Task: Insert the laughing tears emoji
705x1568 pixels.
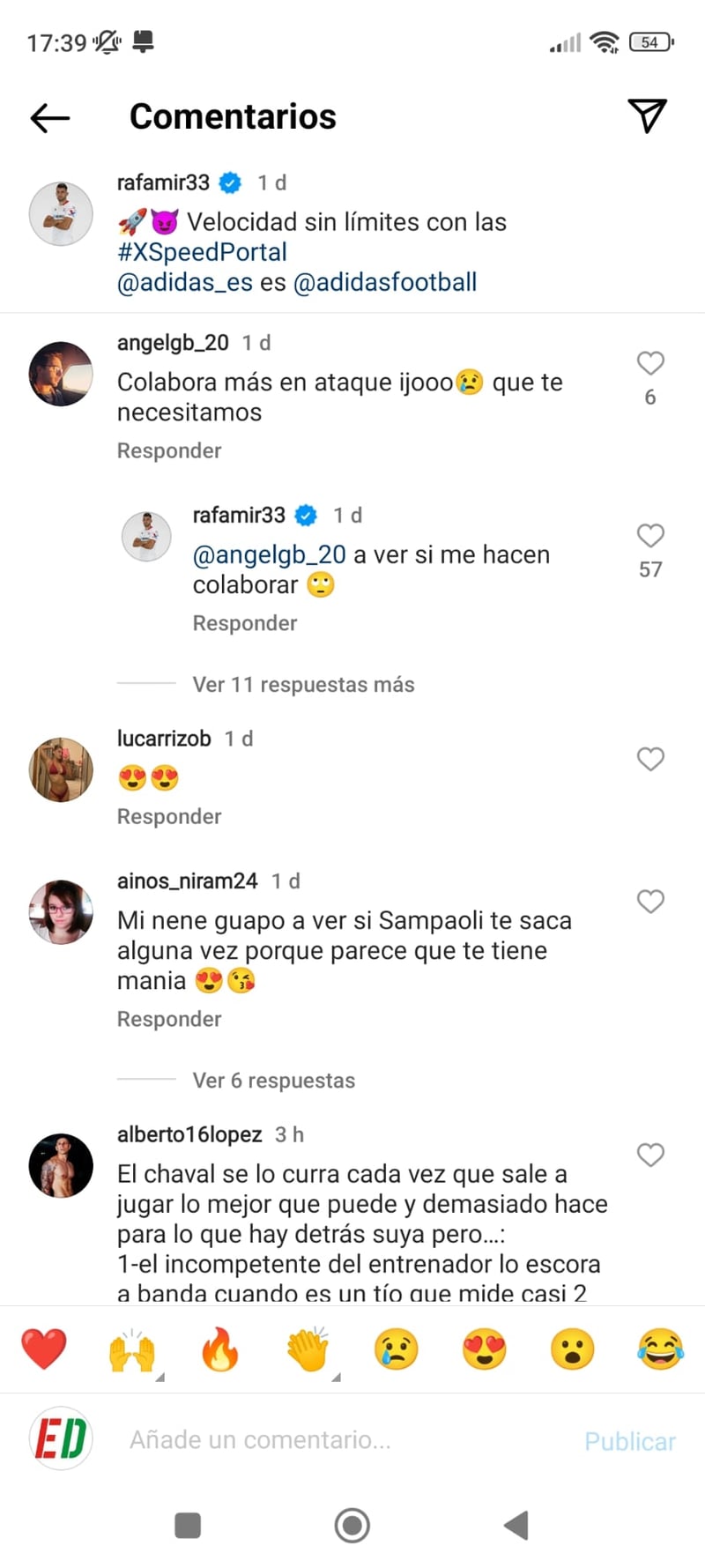Action: pos(660,1349)
